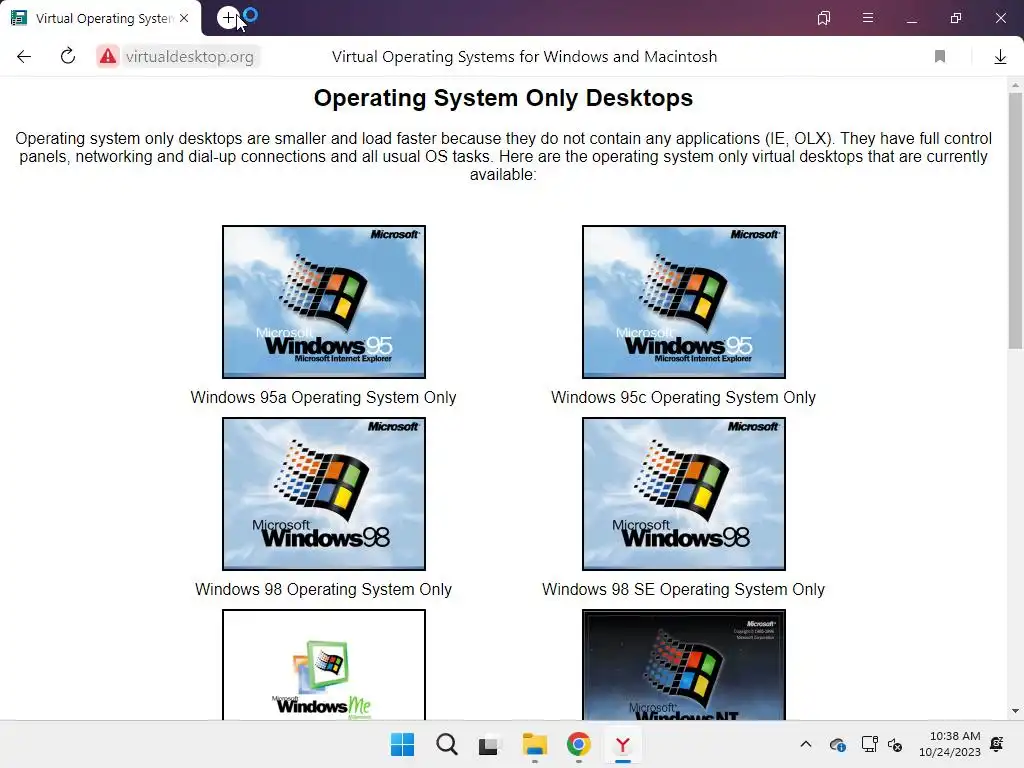Open File Explorer from the taskbar

pyautogui.click(x=535, y=744)
